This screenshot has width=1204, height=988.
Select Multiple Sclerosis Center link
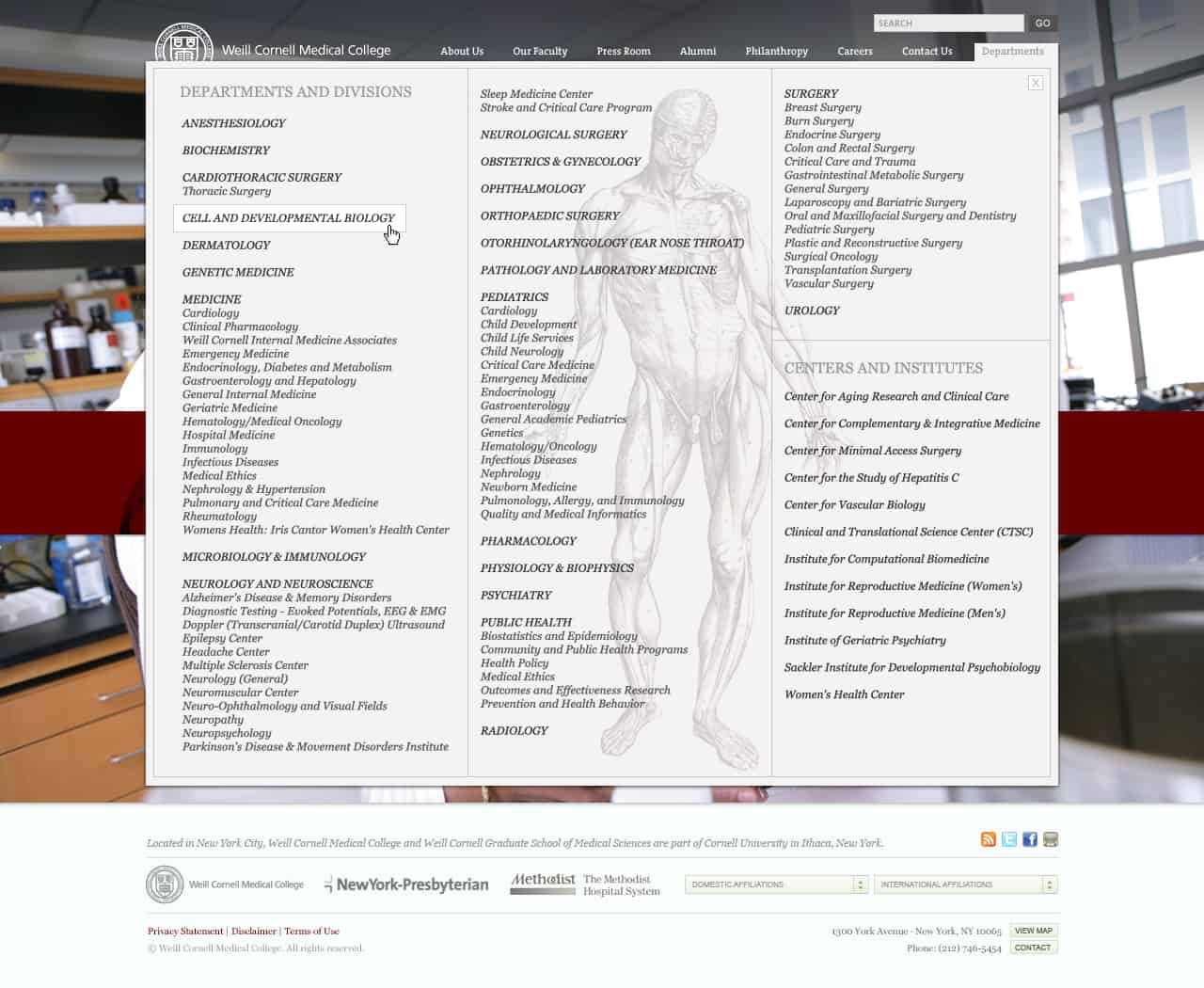pos(245,665)
